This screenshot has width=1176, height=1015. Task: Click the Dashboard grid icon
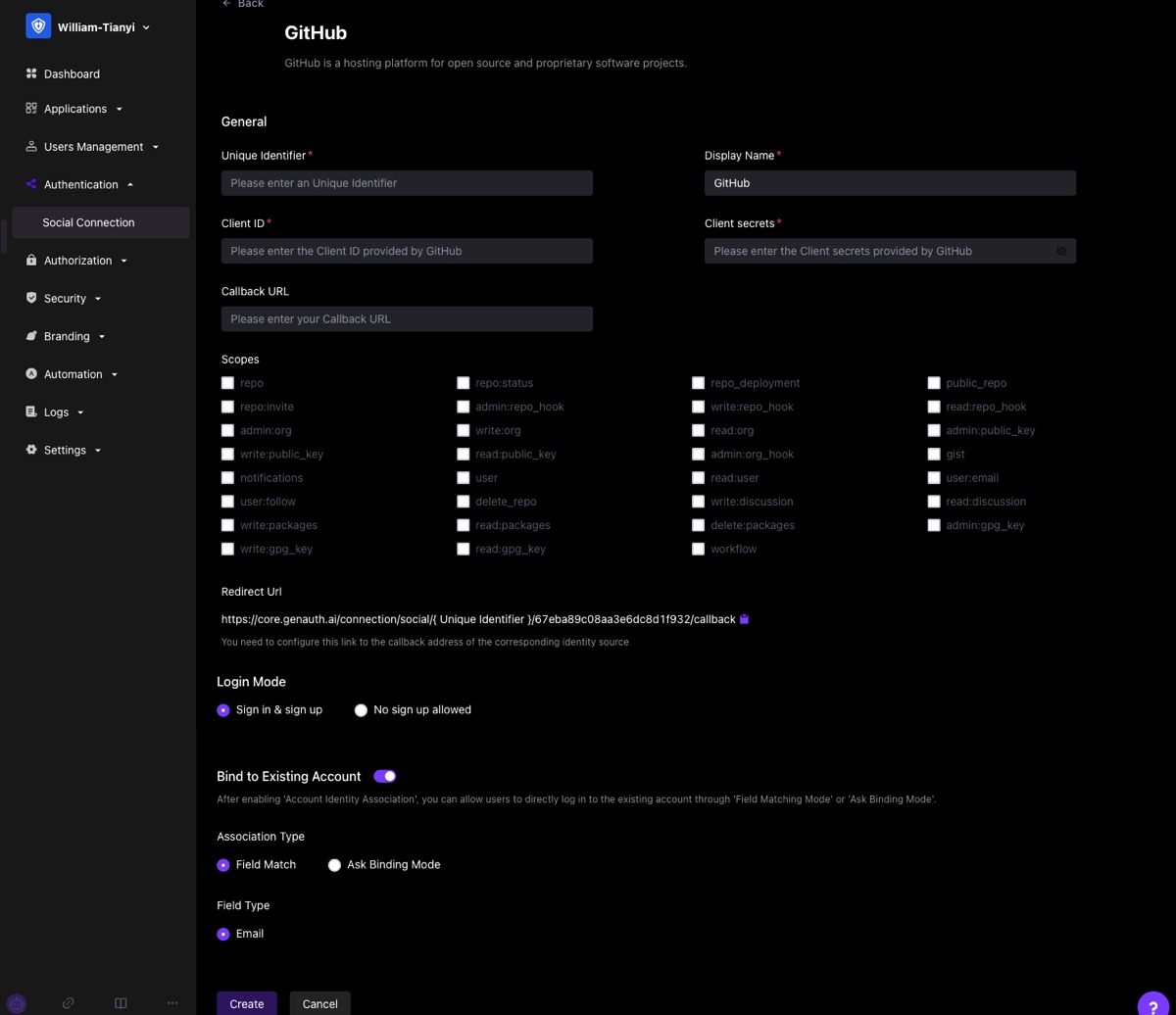tap(31, 73)
